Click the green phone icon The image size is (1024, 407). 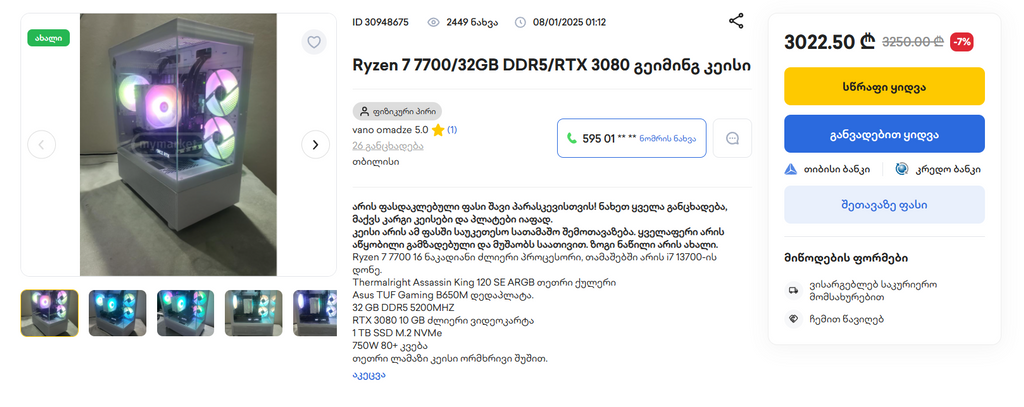click(571, 138)
